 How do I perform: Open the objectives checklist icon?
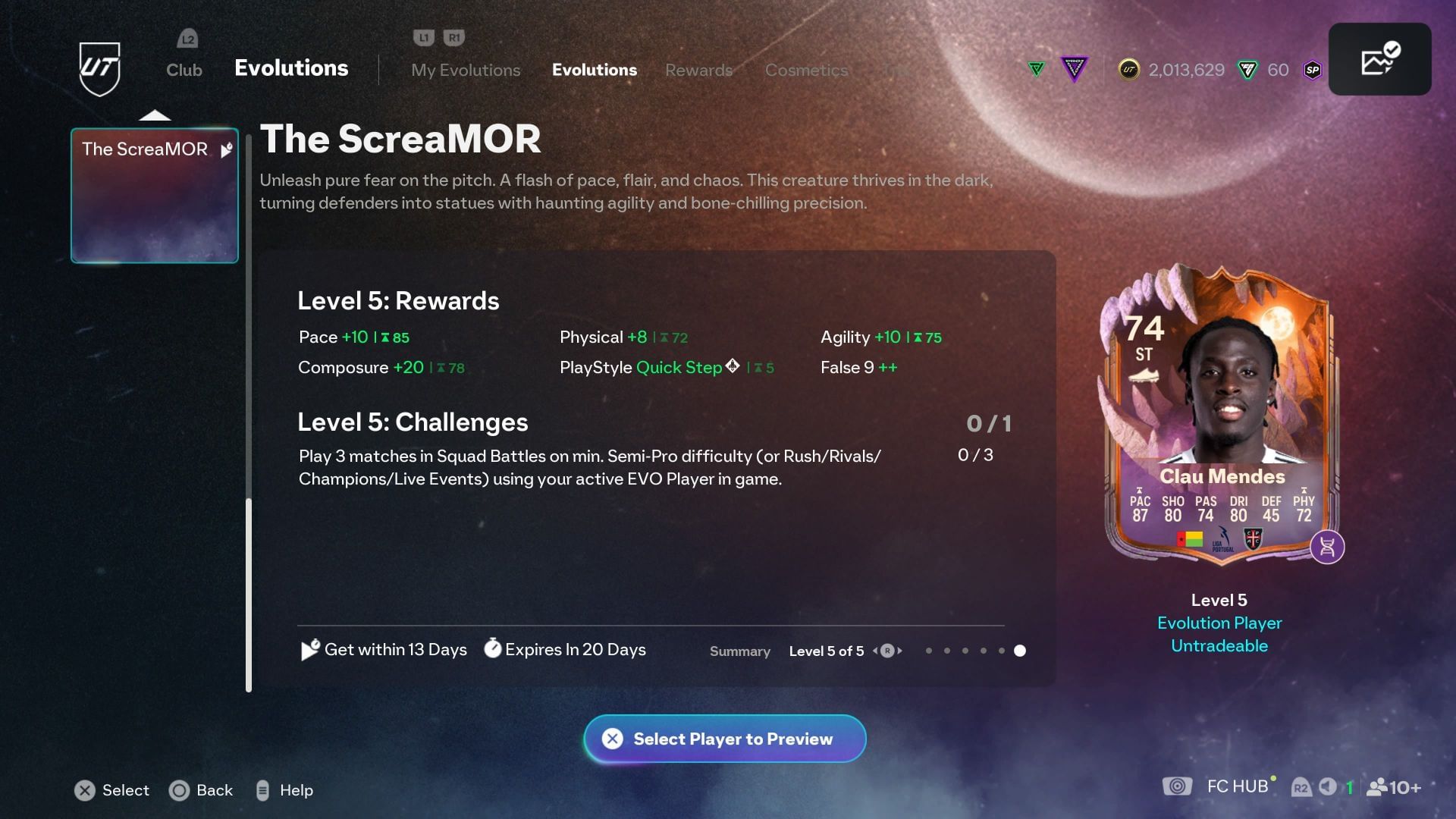click(x=1379, y=59)
